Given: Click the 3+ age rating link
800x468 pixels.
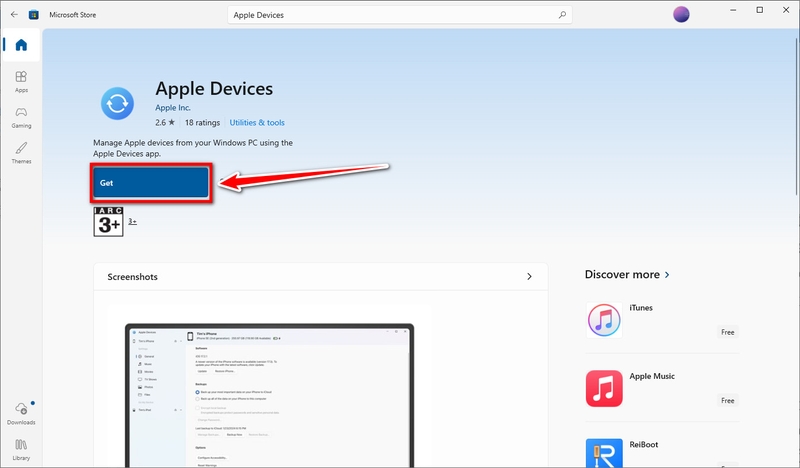Looking at the screenshot, I should 132,221.
